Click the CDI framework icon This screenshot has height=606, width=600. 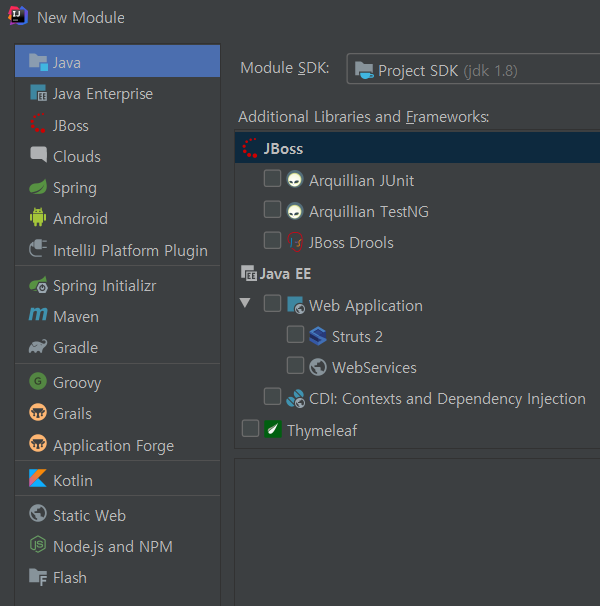296,398
